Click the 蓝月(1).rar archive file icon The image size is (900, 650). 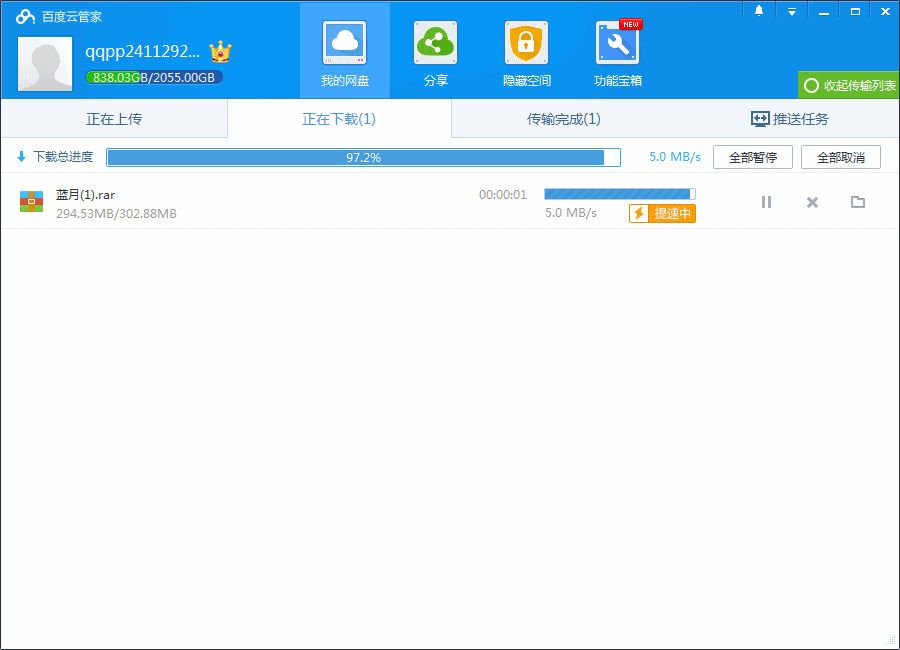click(32, 202)
